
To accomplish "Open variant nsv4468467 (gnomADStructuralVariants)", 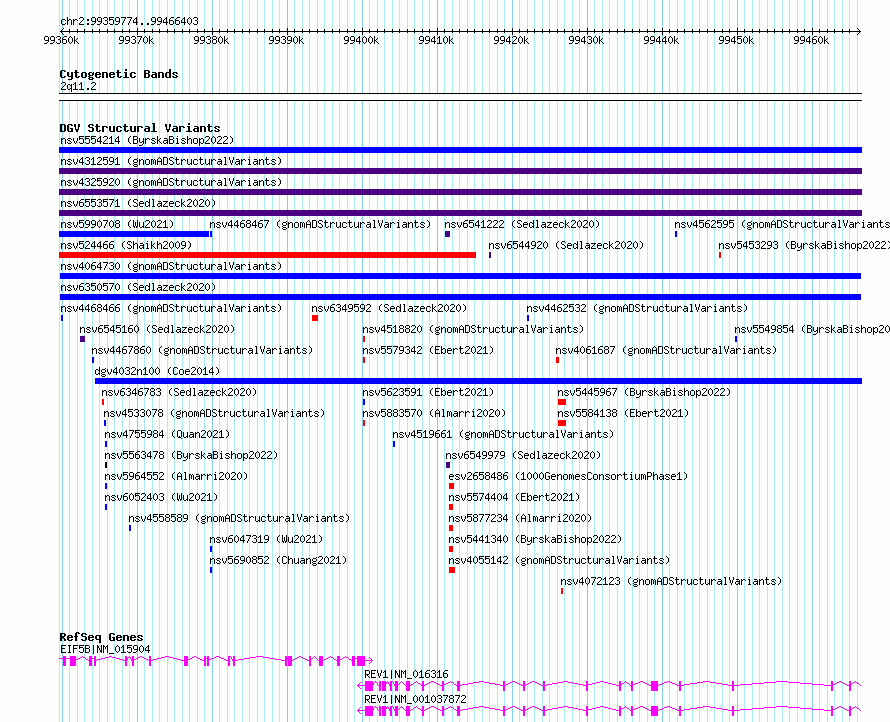I will [x=320, y=224].
